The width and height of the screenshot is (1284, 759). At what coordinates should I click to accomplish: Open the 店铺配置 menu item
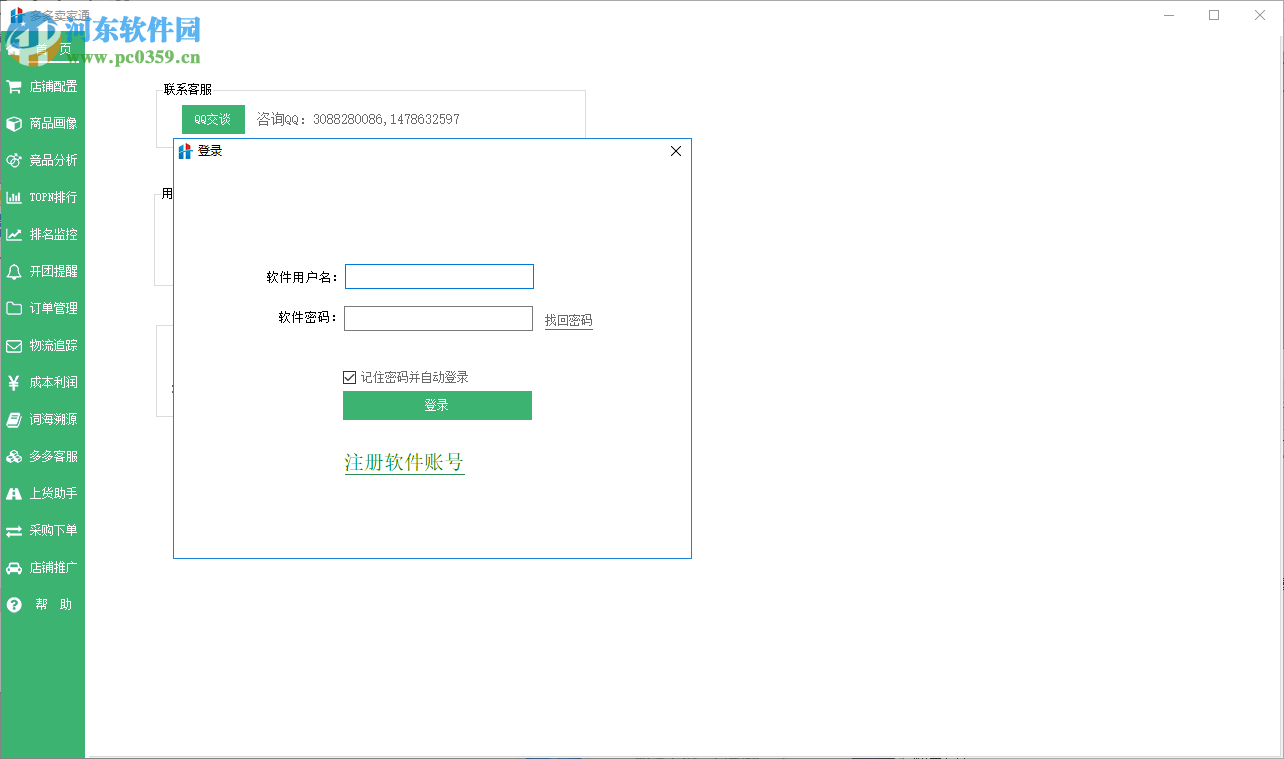point(42,86)
